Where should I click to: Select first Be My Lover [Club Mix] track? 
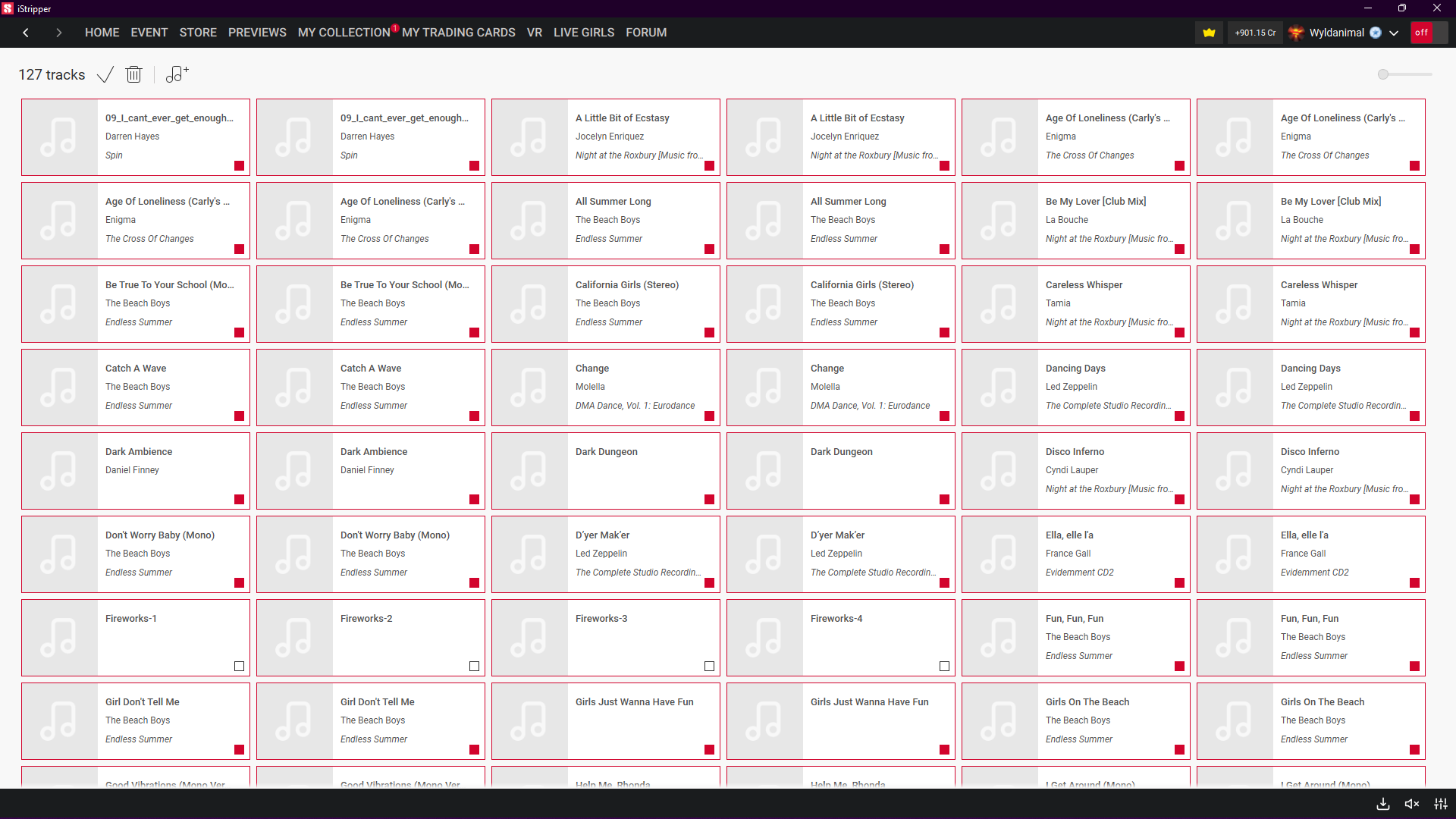click(1076, 221)
